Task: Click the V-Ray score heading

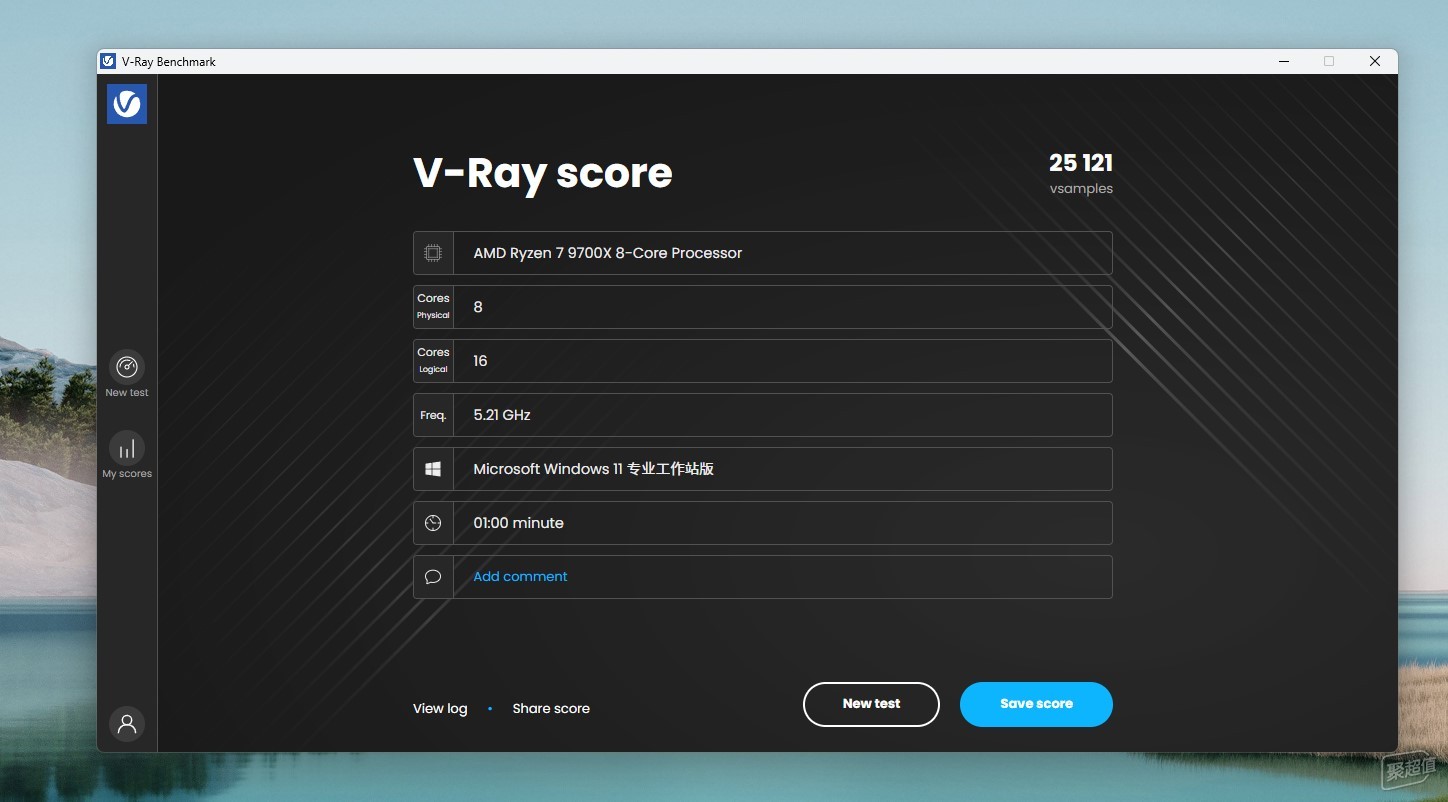Action: (543, 173)
